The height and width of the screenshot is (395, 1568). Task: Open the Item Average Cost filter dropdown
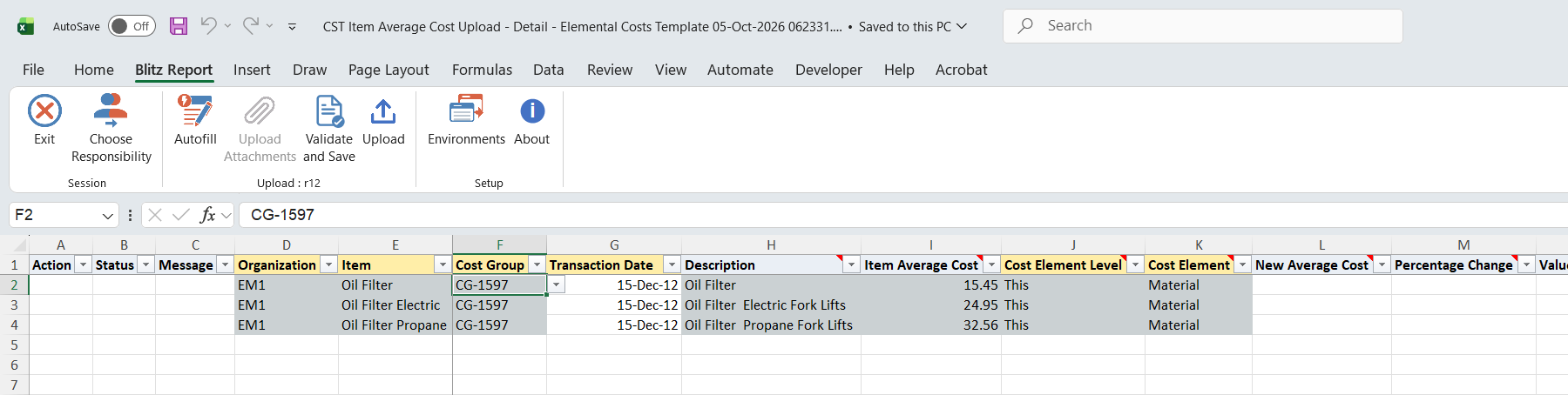(992, 264)
